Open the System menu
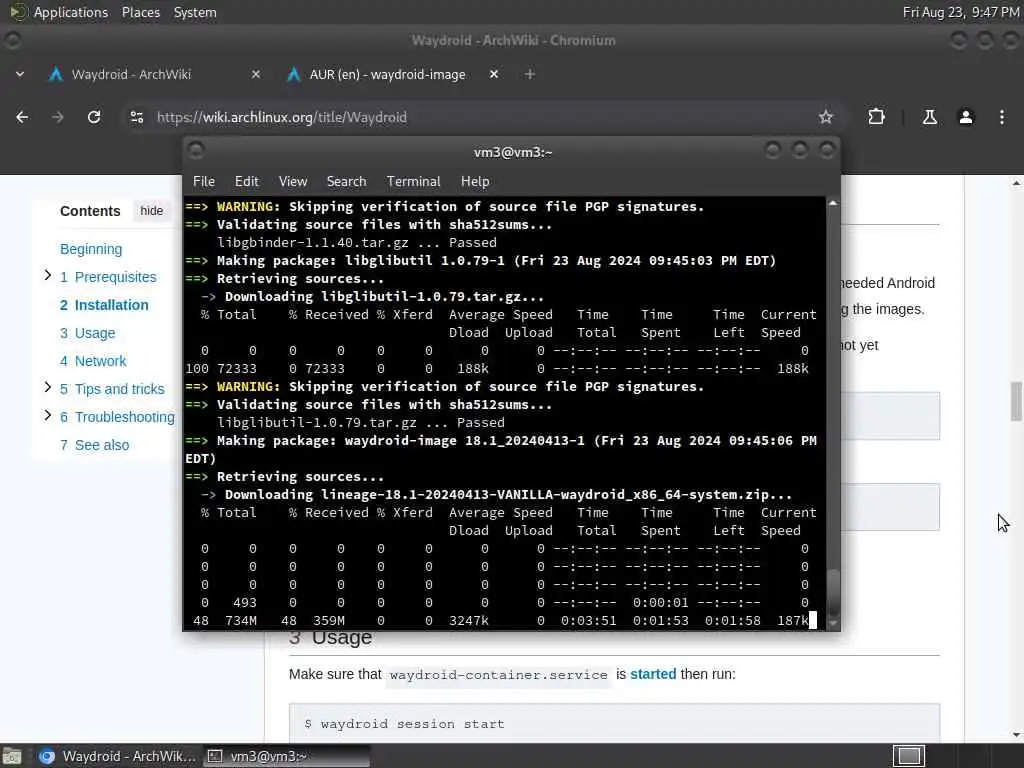Viewport: 1024px width, 768px height. tap(195, 12)
